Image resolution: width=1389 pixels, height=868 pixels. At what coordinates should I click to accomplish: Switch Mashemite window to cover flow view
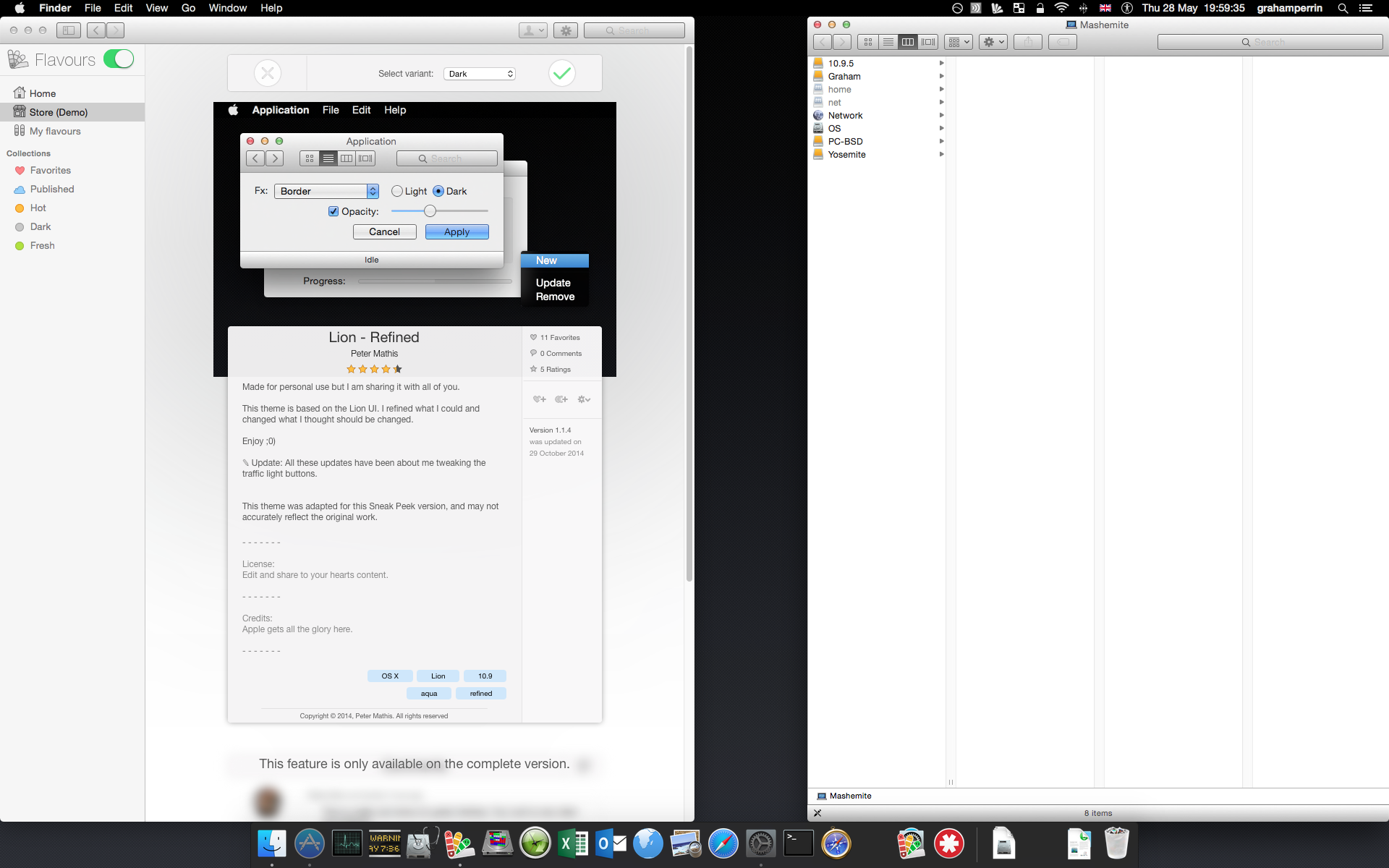pos(928,42)
